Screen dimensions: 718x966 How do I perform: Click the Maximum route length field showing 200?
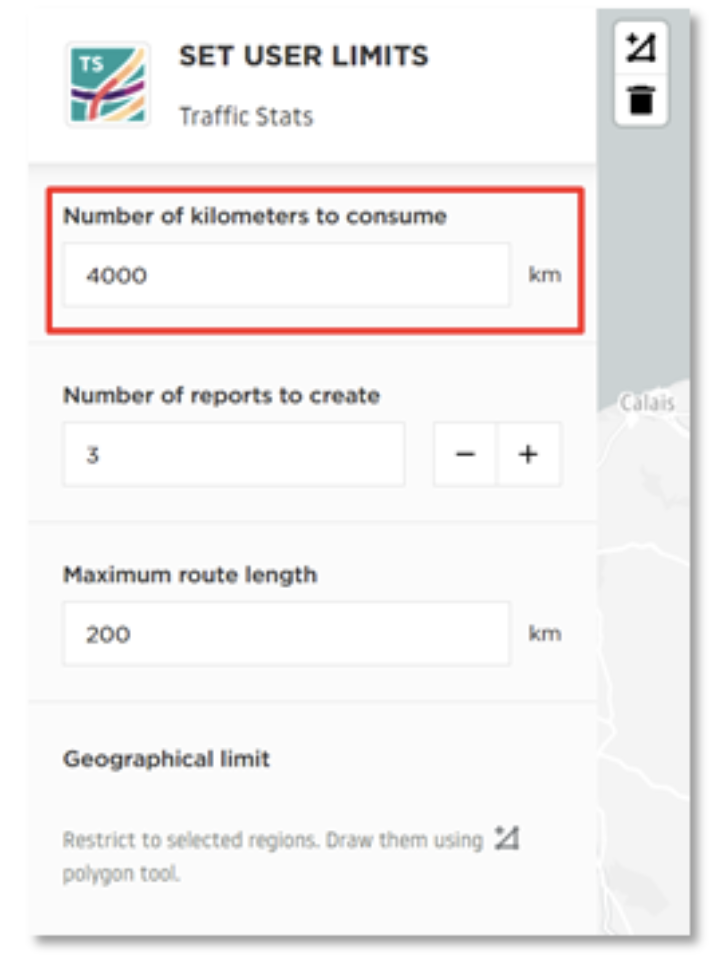(287, 634)
